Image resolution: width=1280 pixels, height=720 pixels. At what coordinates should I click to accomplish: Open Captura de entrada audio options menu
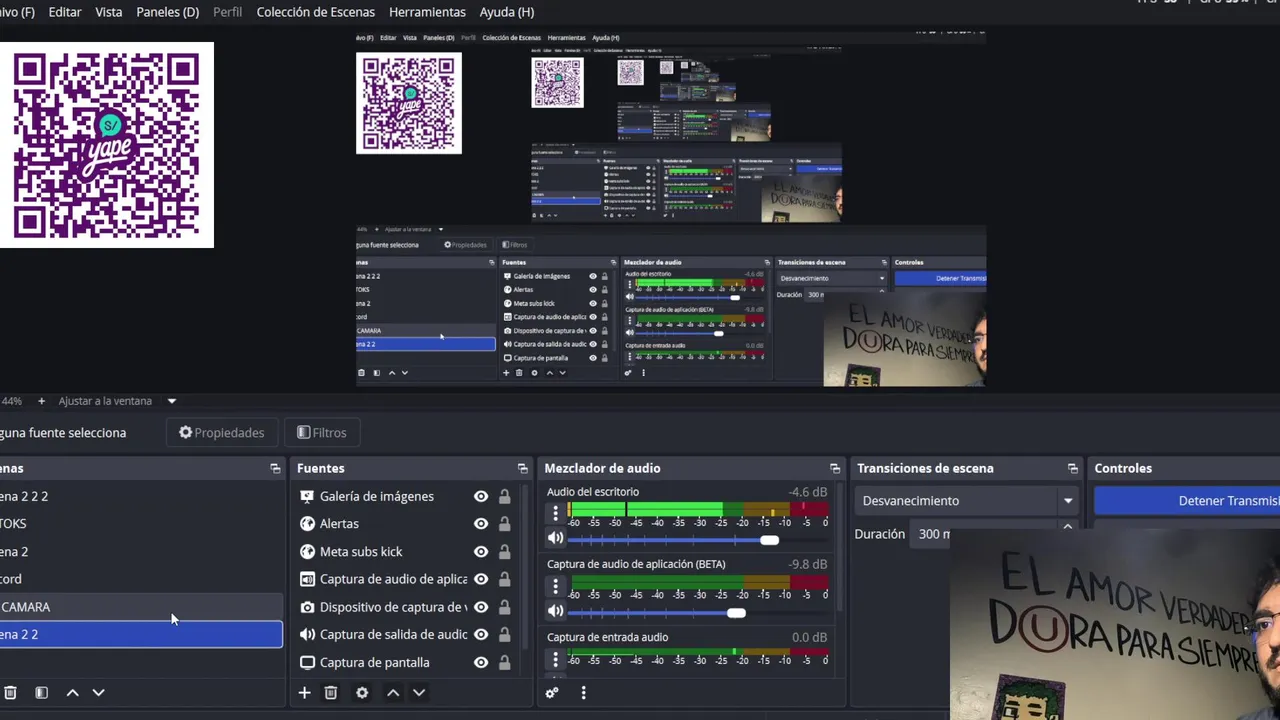pyautogui.click(x=555, y=659)
